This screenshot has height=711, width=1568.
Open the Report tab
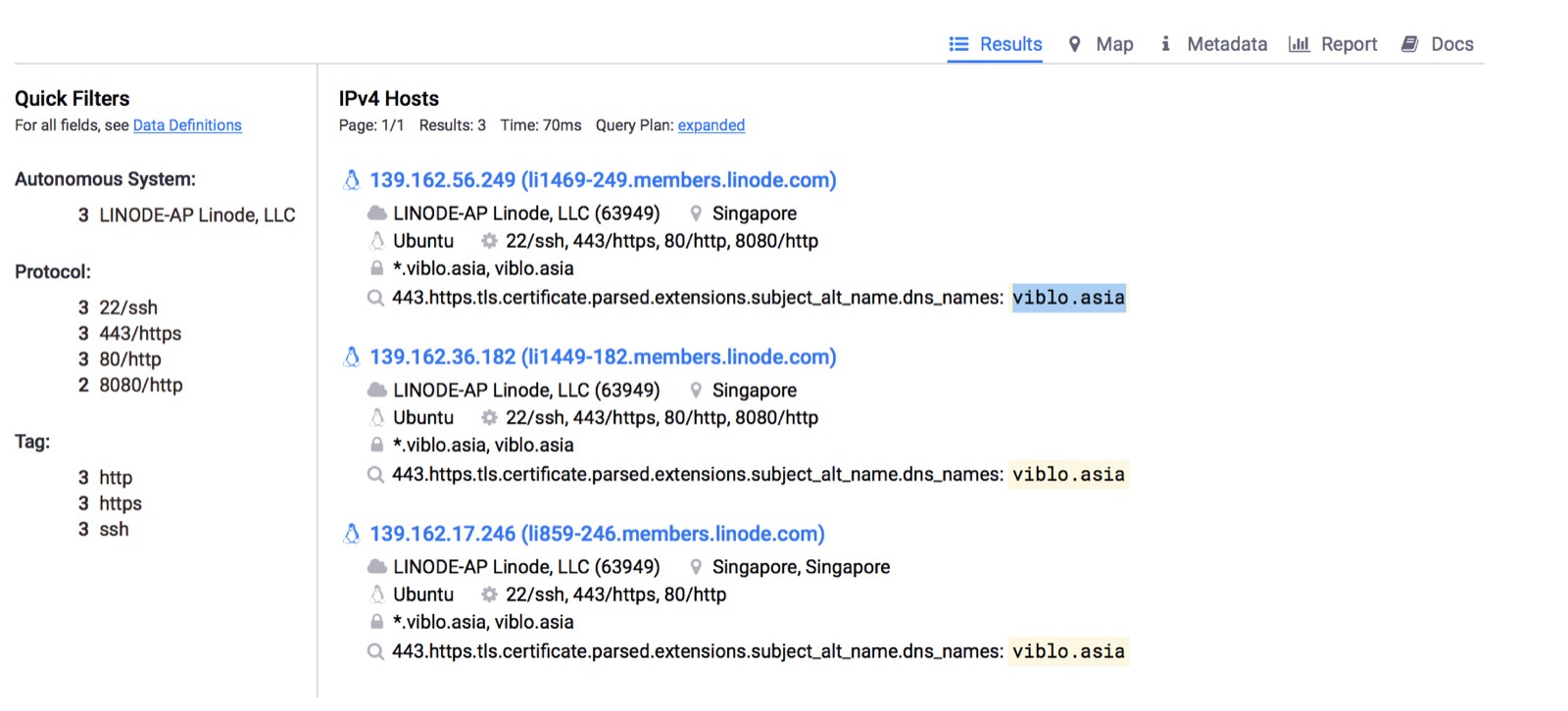(x=1333, y=44)
